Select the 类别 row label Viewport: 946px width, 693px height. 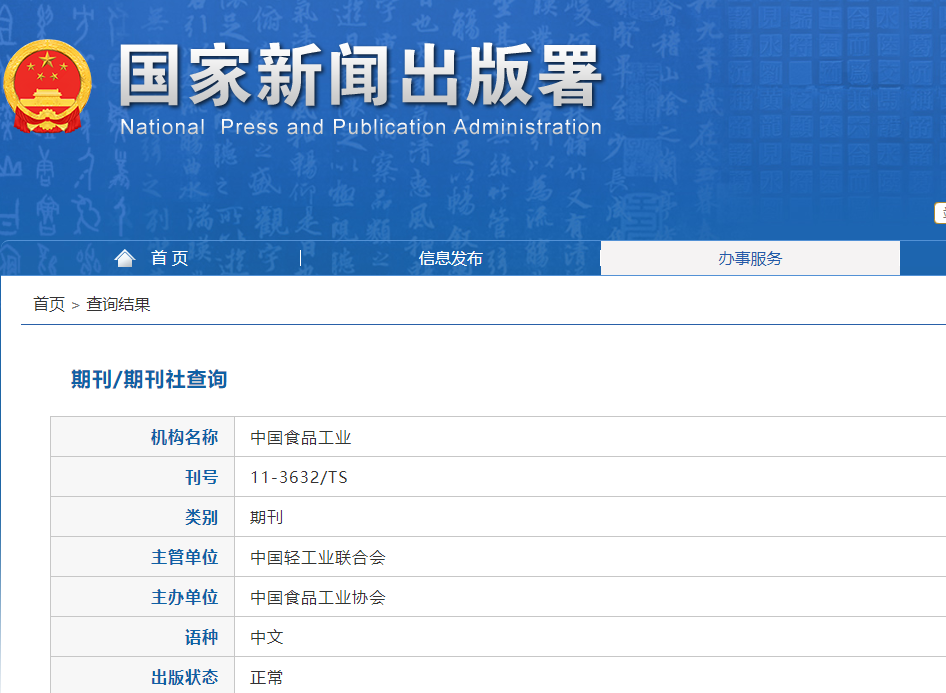click(202, 517)
